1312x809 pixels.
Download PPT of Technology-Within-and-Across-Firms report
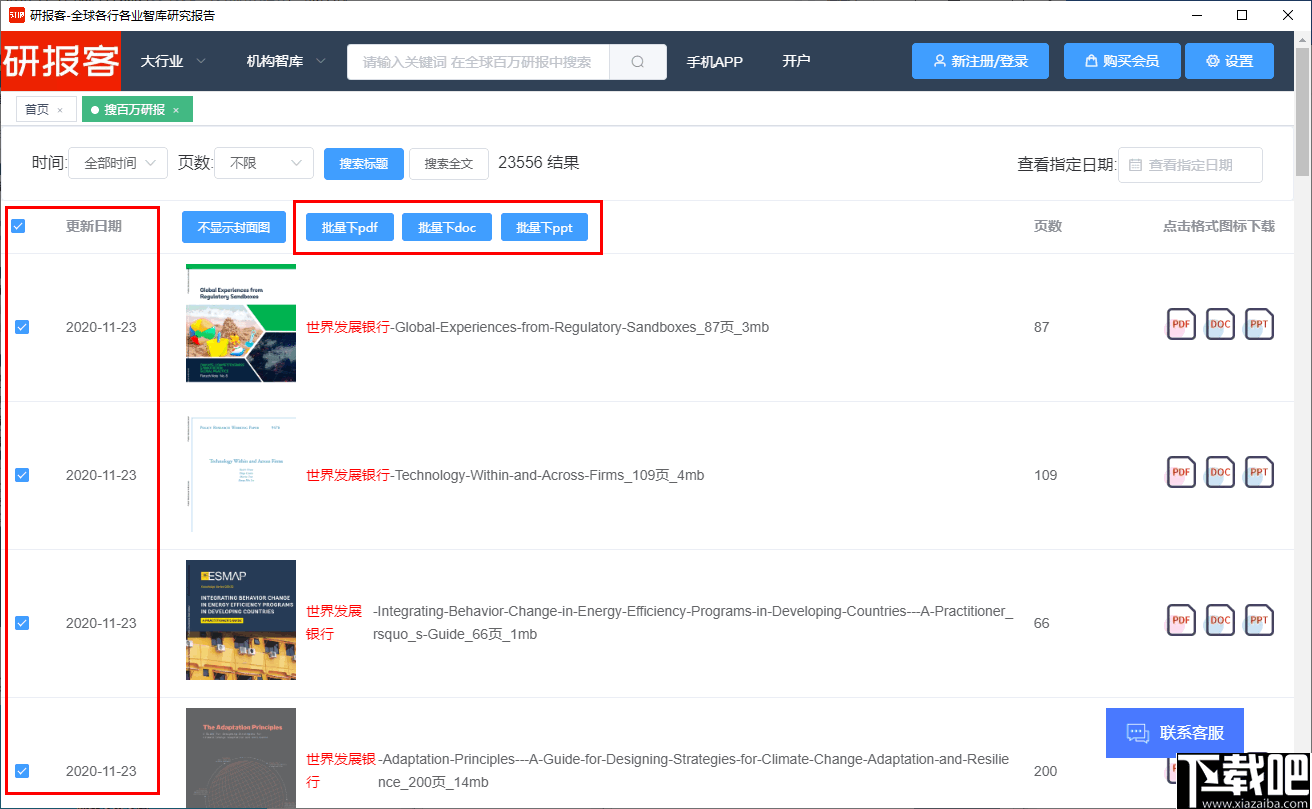click(x=1259, y=473)
